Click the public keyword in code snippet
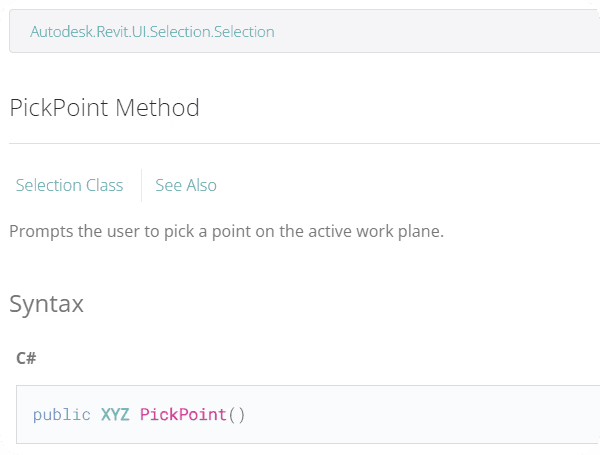The image size is (600, 455). coord(62,415)
